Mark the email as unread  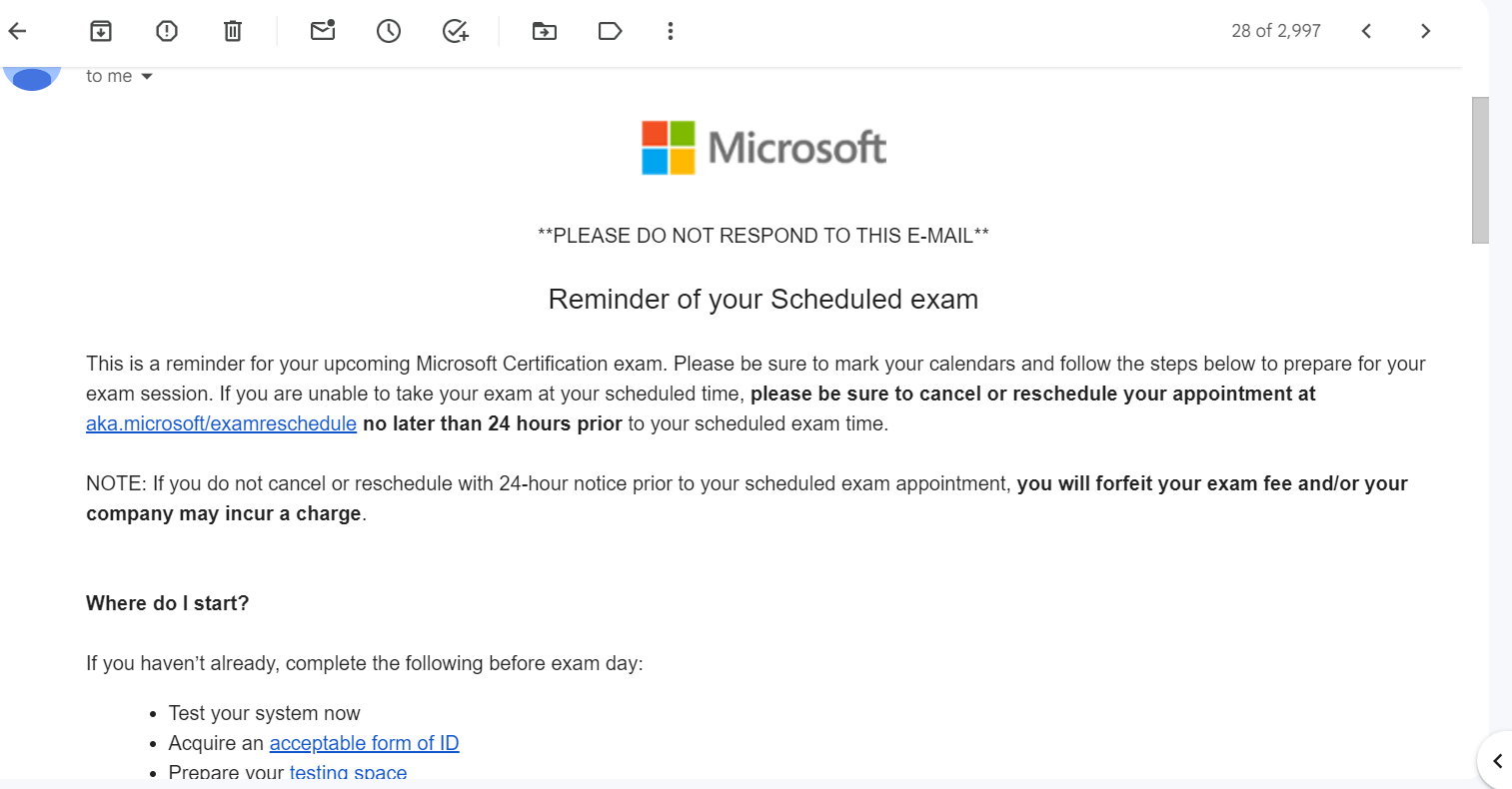(323, 31)
